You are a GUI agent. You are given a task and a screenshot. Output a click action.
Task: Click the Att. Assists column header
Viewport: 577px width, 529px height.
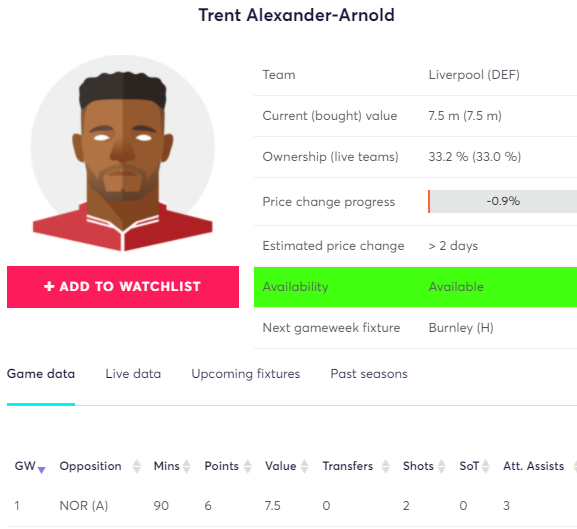click(533, 466)
